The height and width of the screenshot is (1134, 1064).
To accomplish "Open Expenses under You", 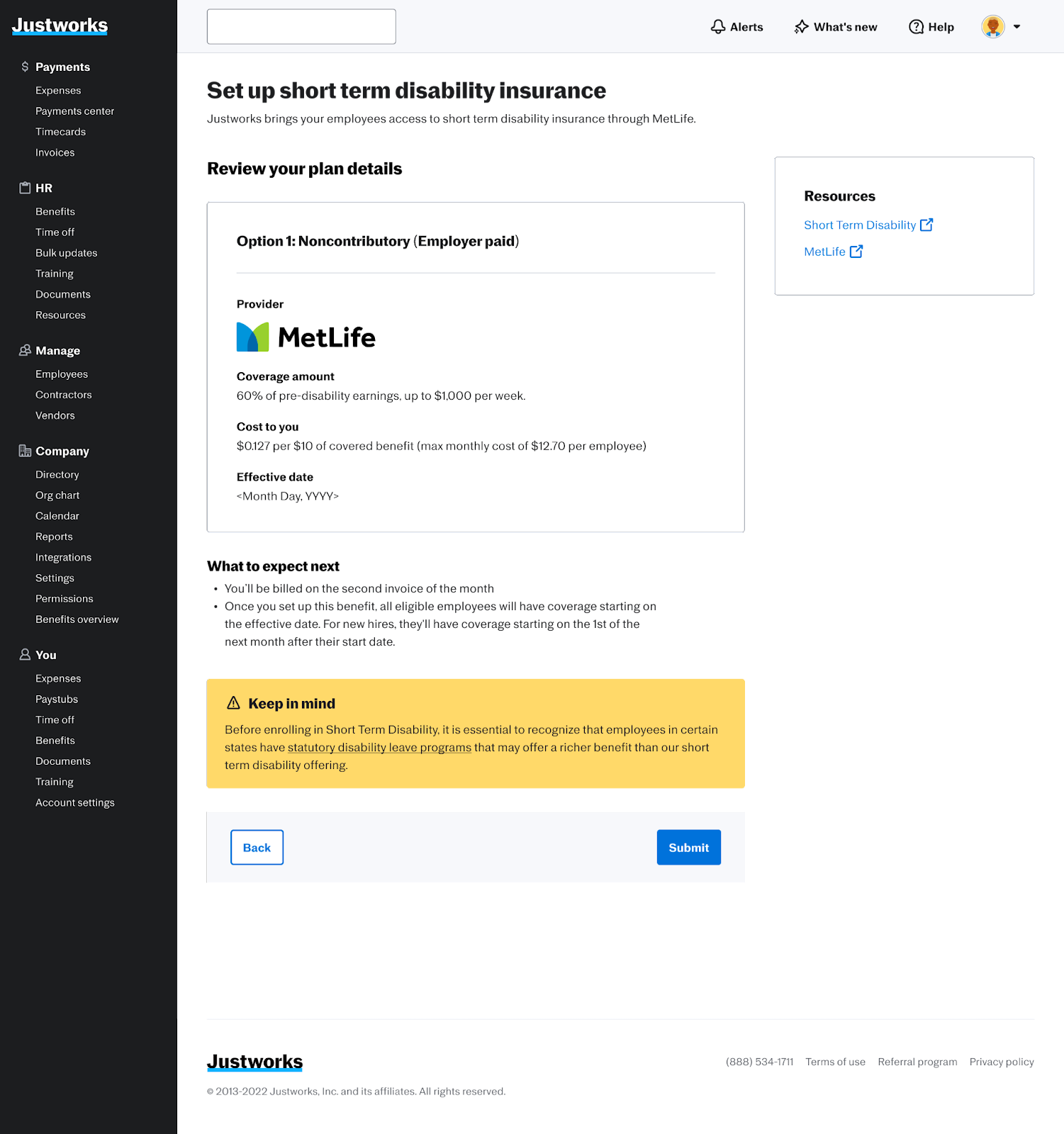I will [x=58, y=678].
